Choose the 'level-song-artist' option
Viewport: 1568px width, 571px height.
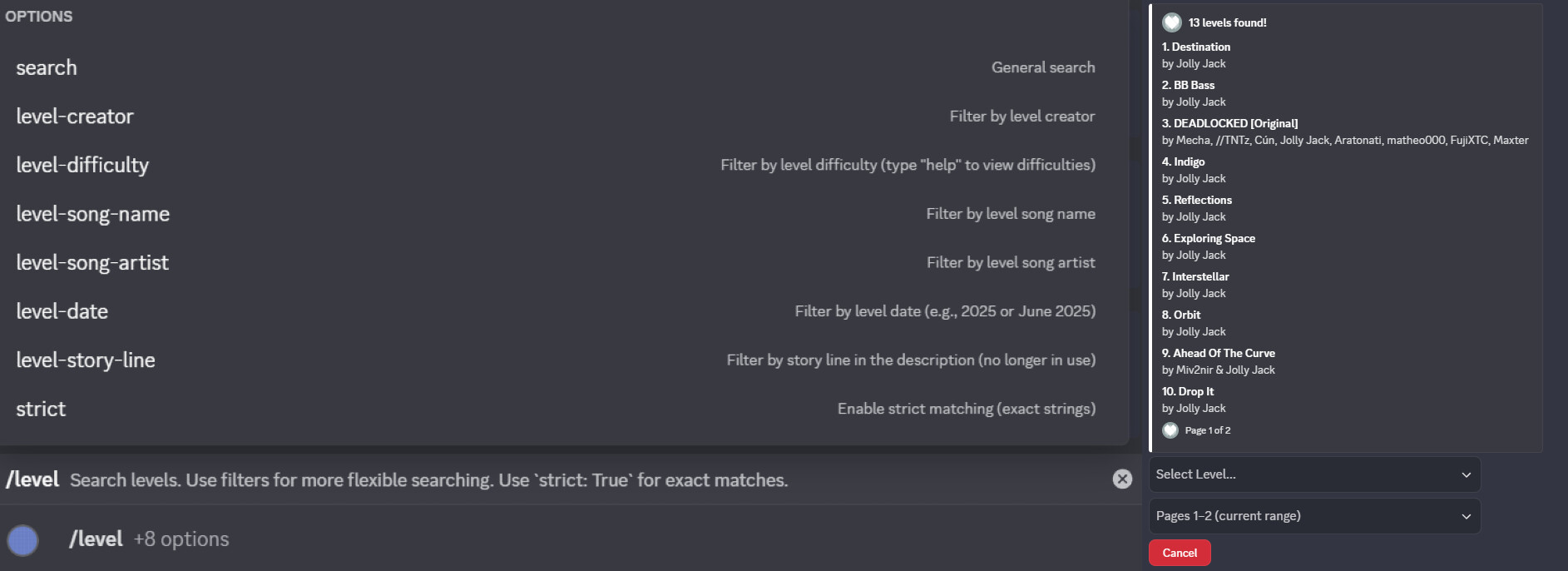(x=92, y=263)
